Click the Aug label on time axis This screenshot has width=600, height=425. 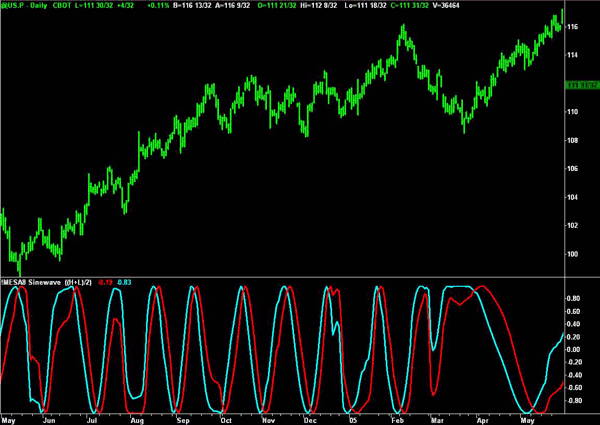(x=136, y=419)
